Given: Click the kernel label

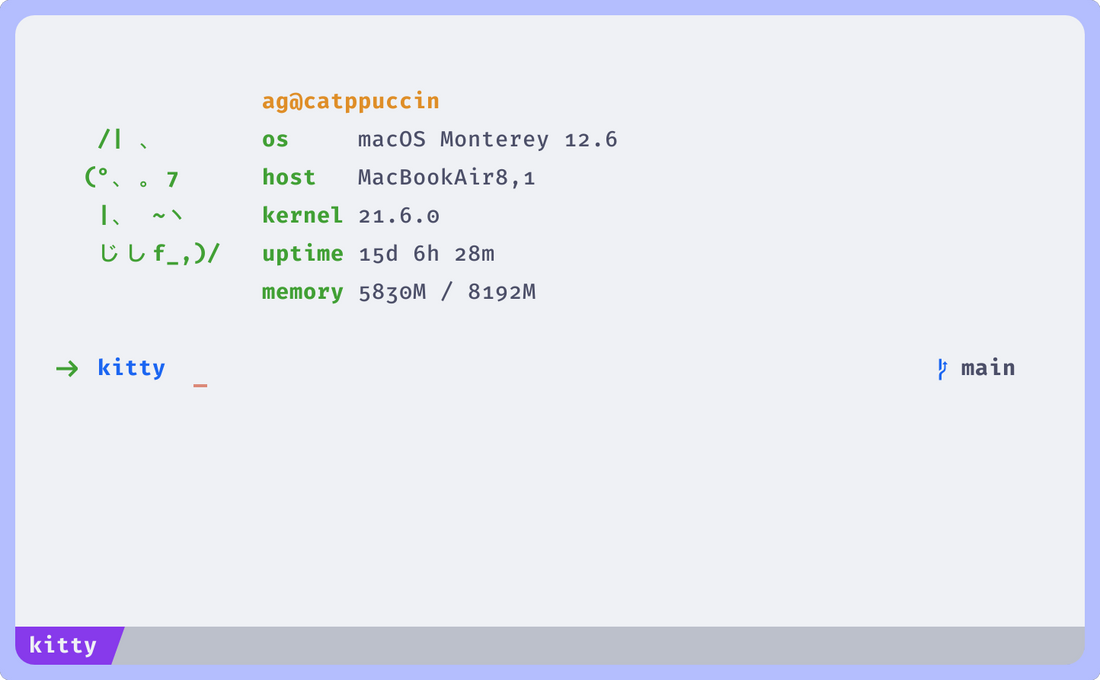Looking at the screenshot, I should [302, 215].
